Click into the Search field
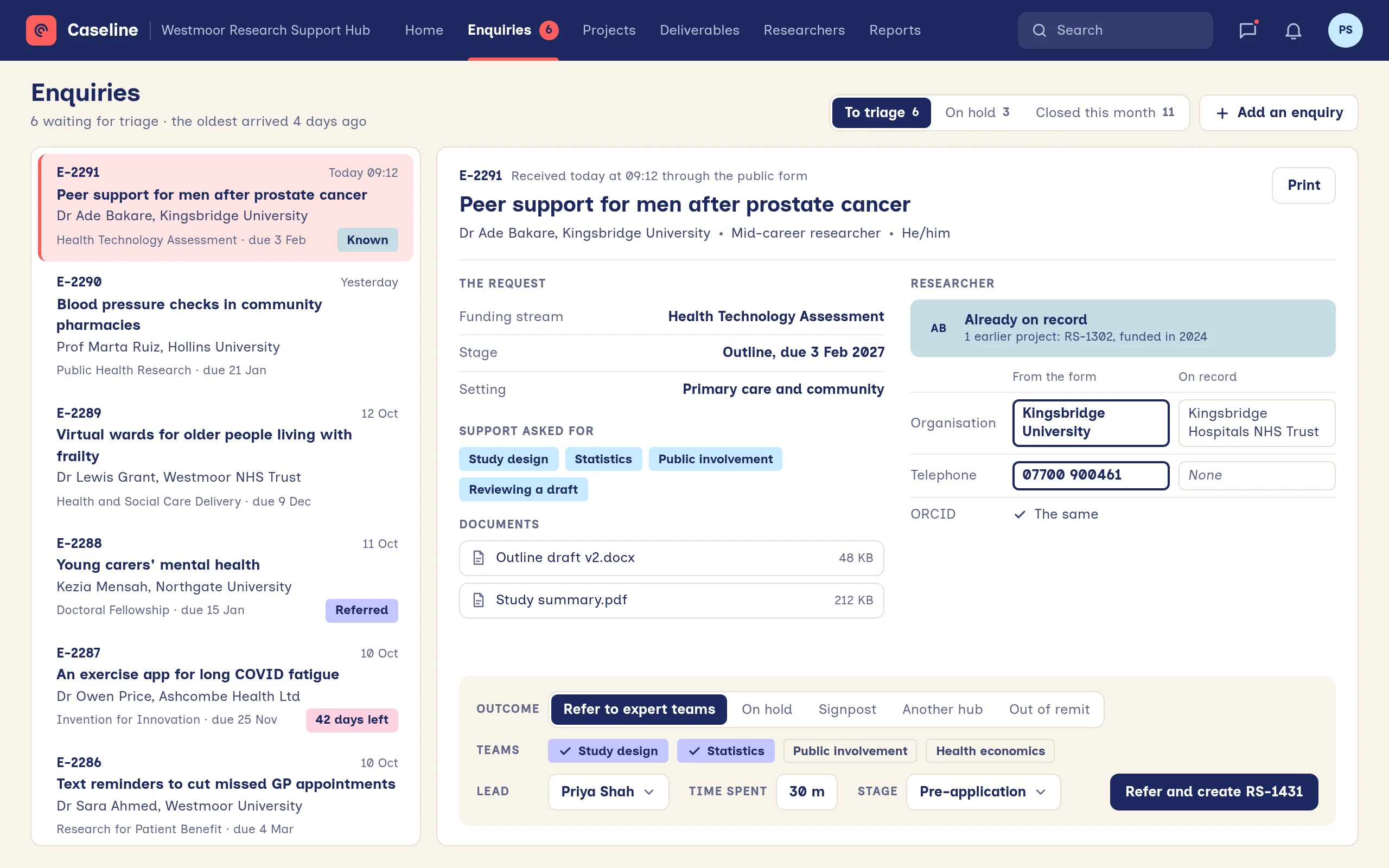 coord(1114,30)
